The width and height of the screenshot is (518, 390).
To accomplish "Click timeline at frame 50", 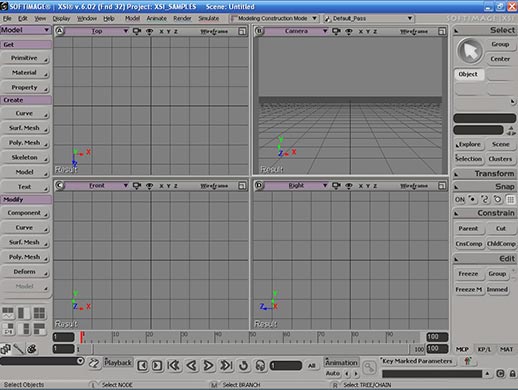I will 251,337.
